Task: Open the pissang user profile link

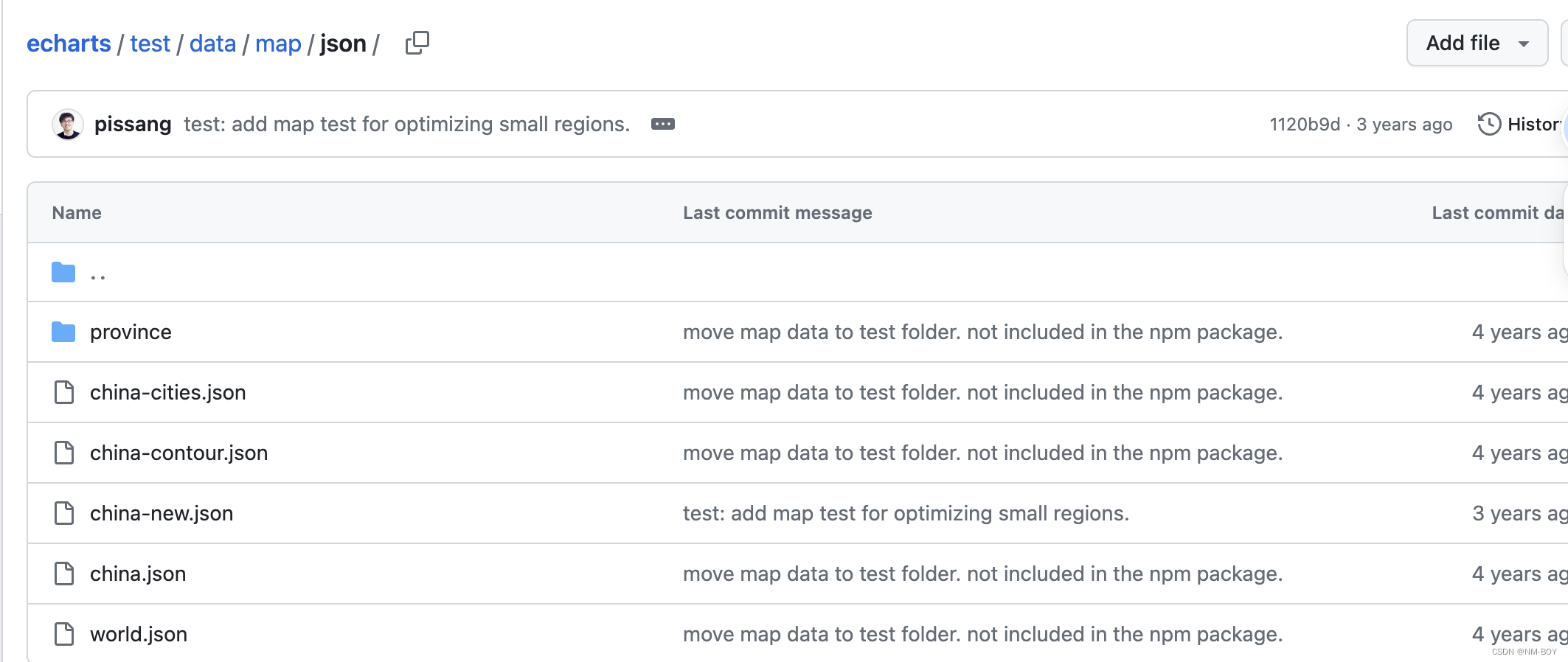Action: pos(133,124)
